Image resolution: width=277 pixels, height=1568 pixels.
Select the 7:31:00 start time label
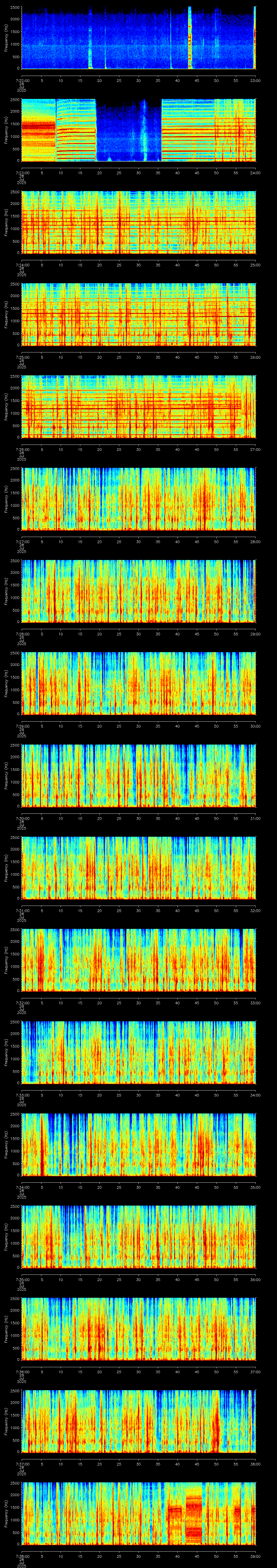pos(22,910)
